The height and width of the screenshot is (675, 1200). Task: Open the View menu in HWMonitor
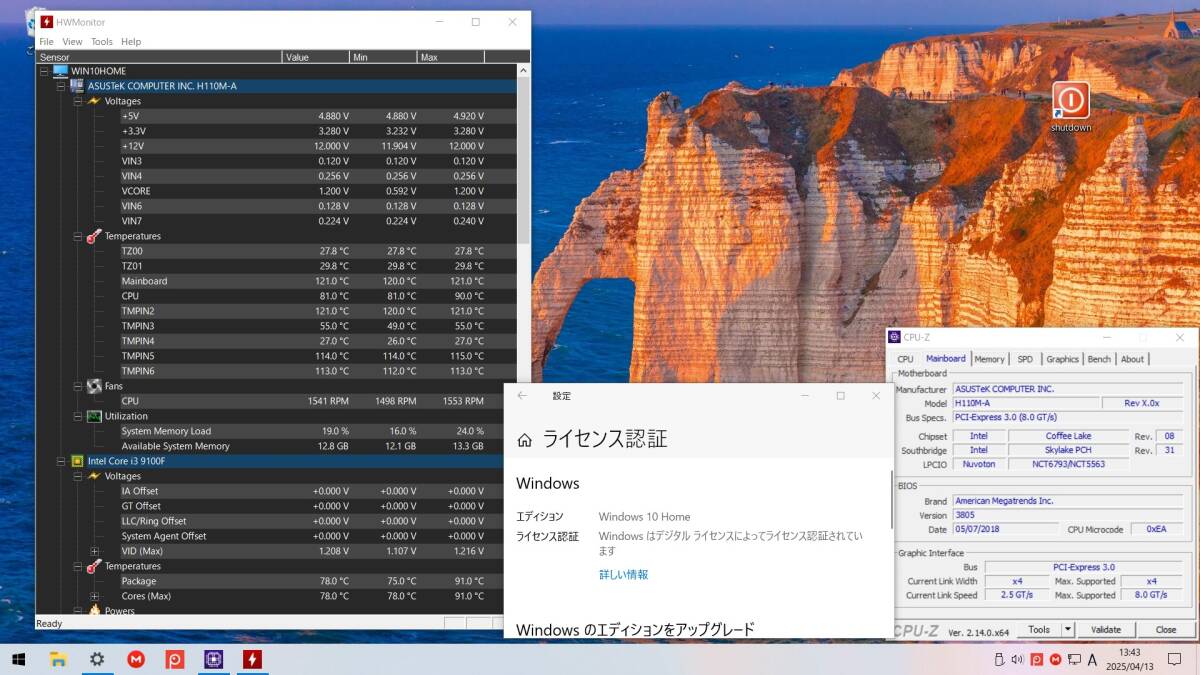(72, 42)
